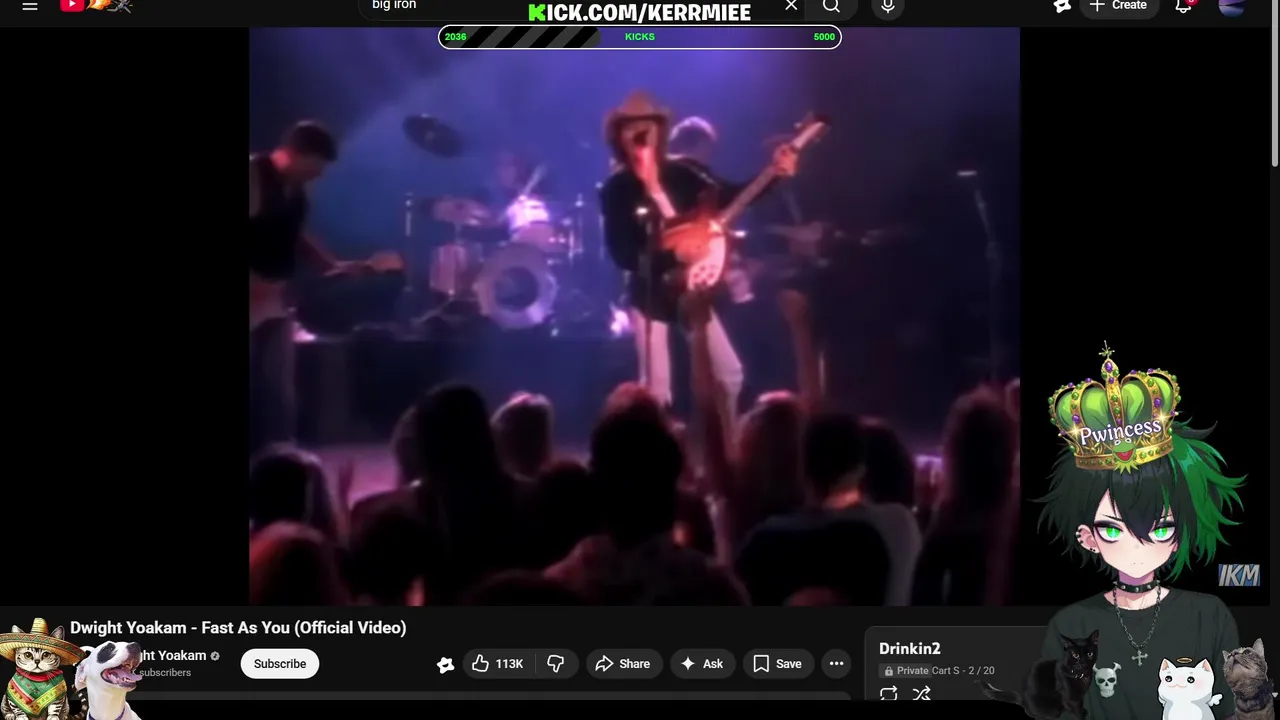Toggle loop playlist for Drinkin2
The height and width of the screenshot is (720, 1280).
click(x=888, y=694)
